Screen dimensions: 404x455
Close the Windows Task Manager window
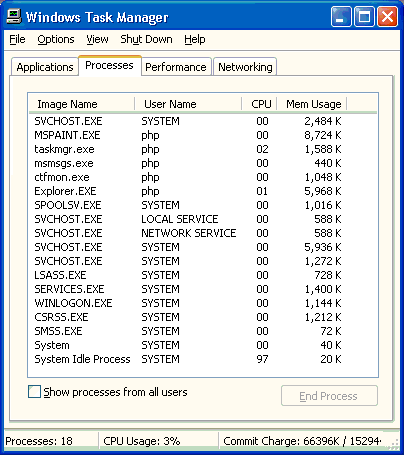click(387, 16)
